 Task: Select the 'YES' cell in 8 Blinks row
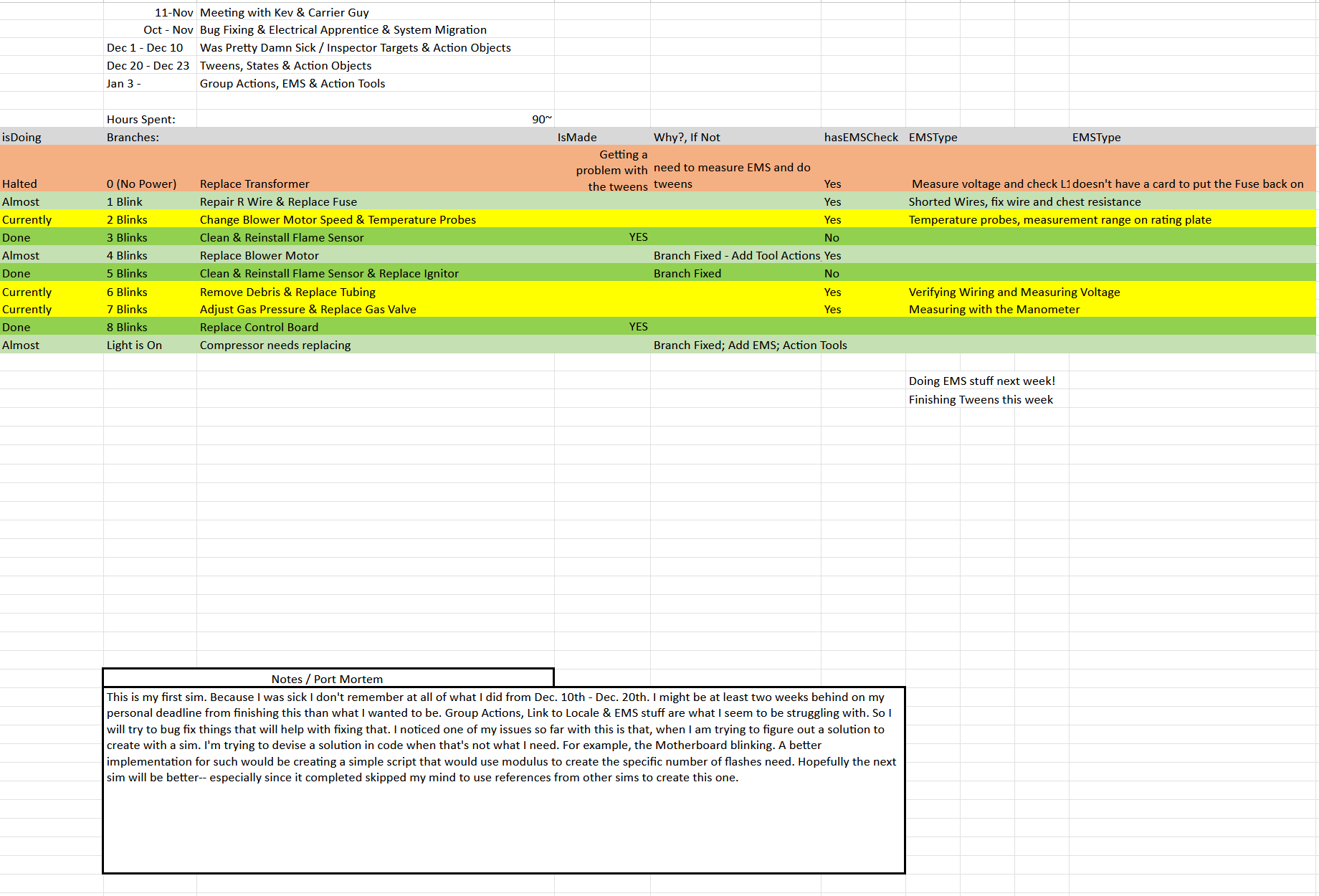click(x=602, y=327)
